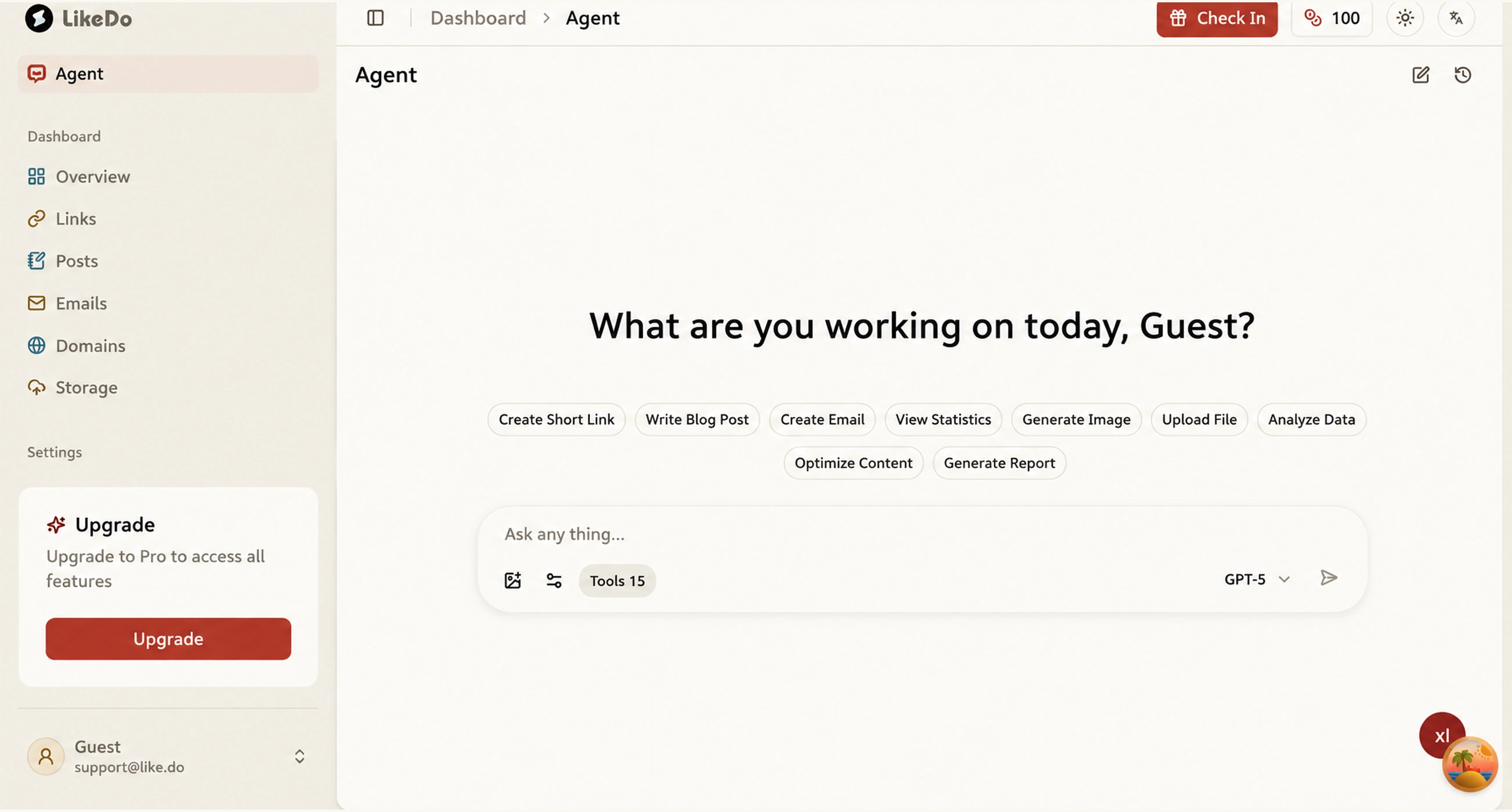Open the Tools 15 selector
This screenshot has height=812, width=1512.
coord(617,580)
